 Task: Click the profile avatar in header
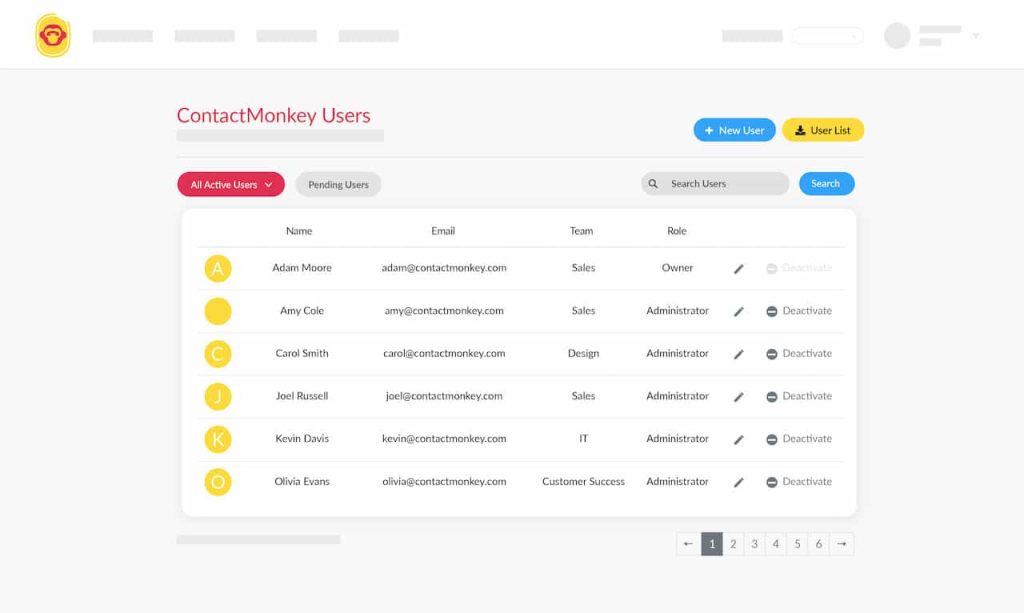(897, 36)
